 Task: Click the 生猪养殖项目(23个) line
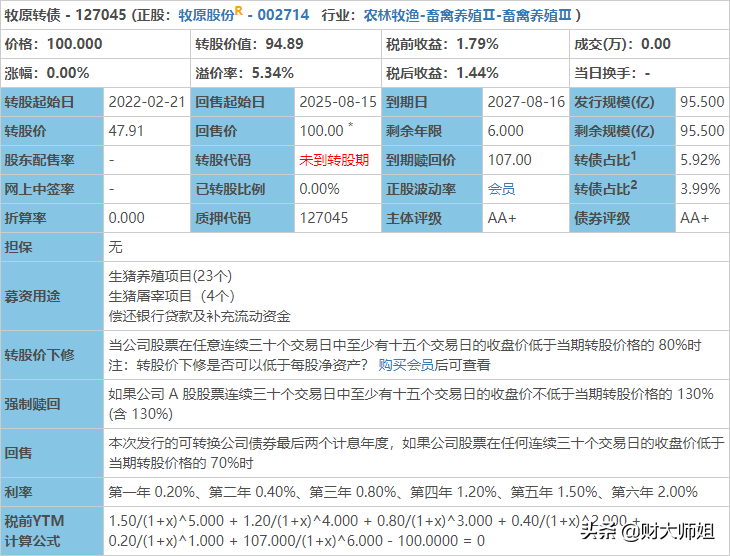pyautogui.click(x=170, y=276)
